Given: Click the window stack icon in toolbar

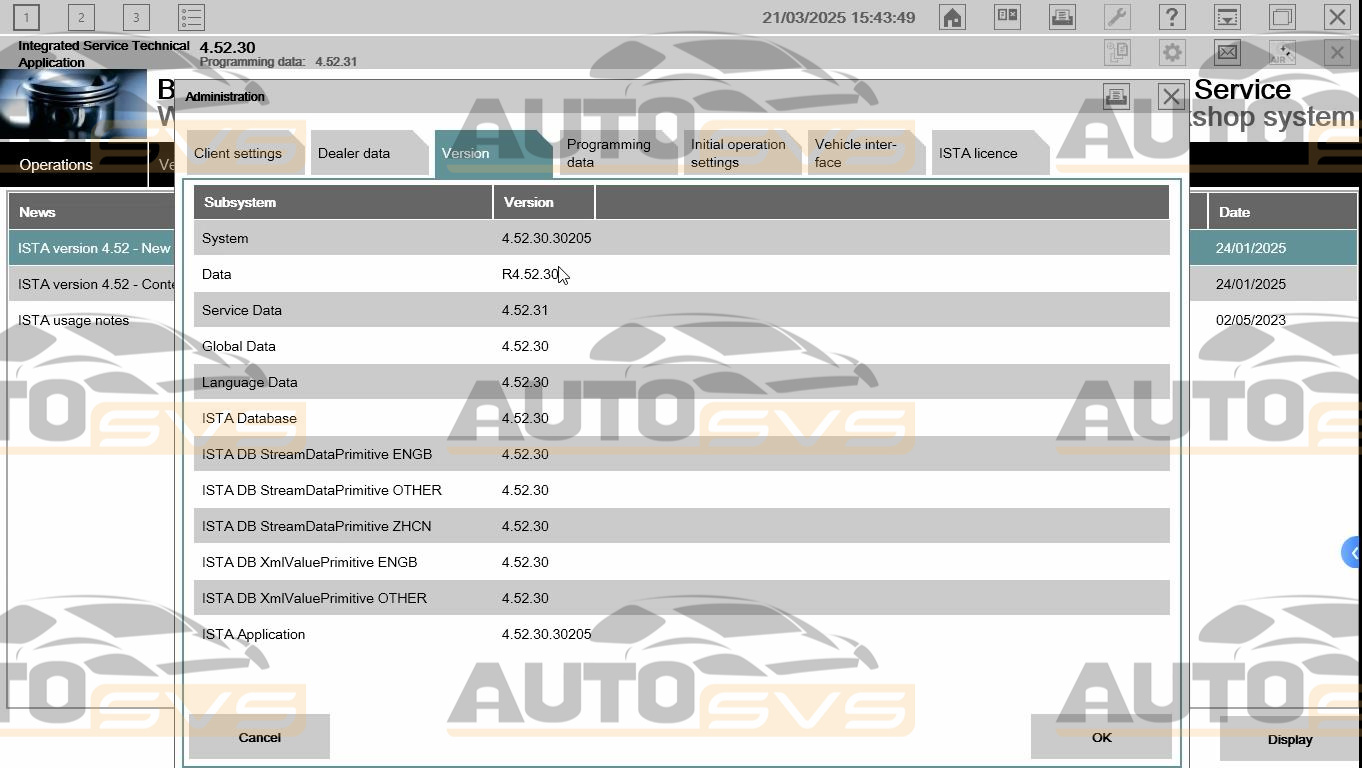Looking at the screenshot, I should tap(1282, 17).
